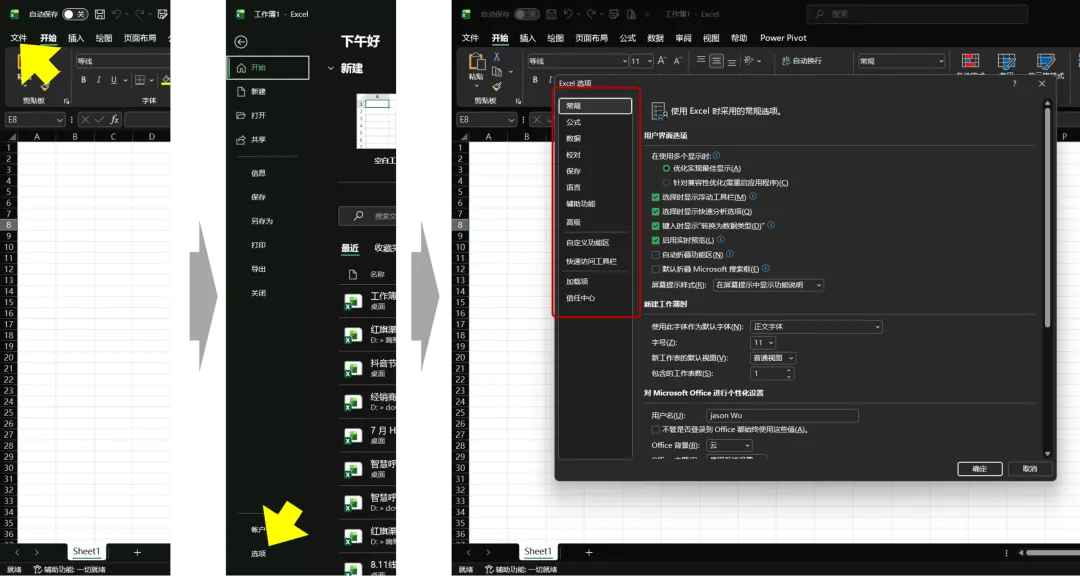
Task: Open the Office 背景 dropdown showing 云
Action: pos(729,446)
